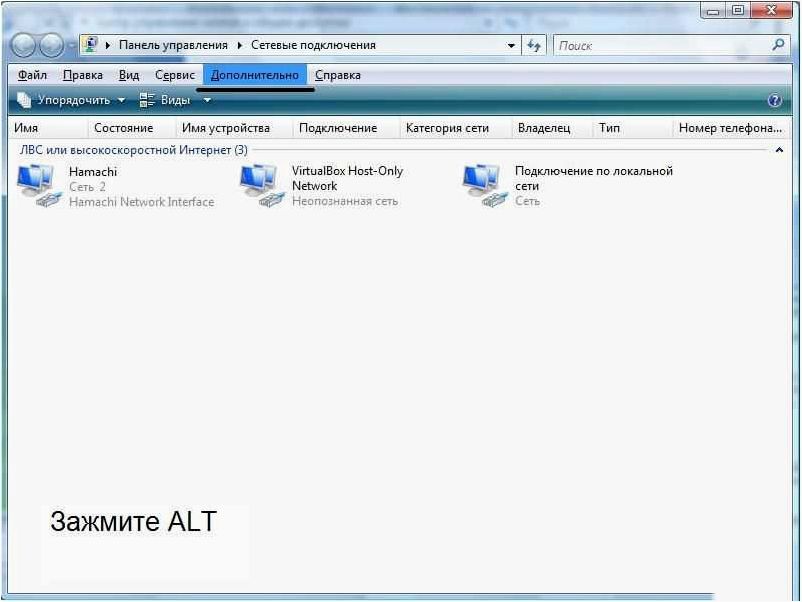Click the Подключение по локальной сети name

click(x=594, y=178)
